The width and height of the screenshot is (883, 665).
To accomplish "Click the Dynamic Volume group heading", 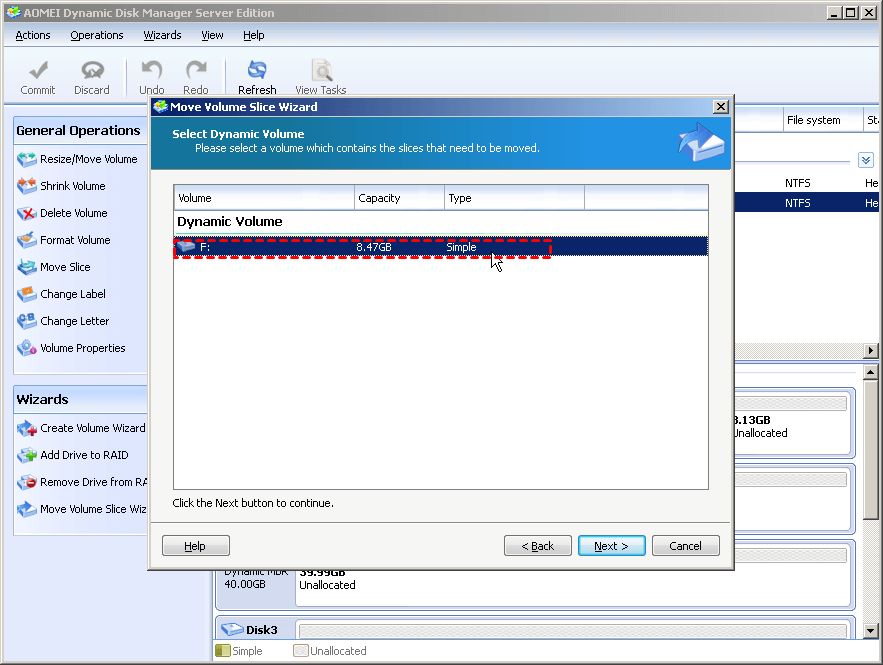I will pos(230,222).
